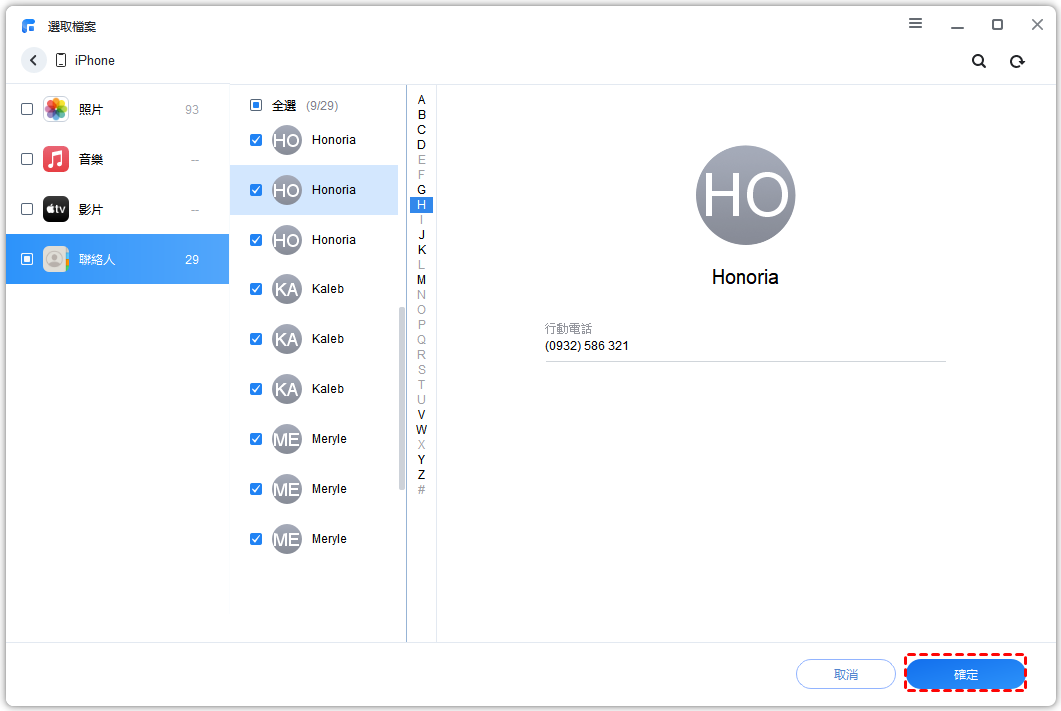Jump to letter K in alphabet index
The height and width of the screenshot is (711, 1061).
pyautogui.click(x=421, y=250)
